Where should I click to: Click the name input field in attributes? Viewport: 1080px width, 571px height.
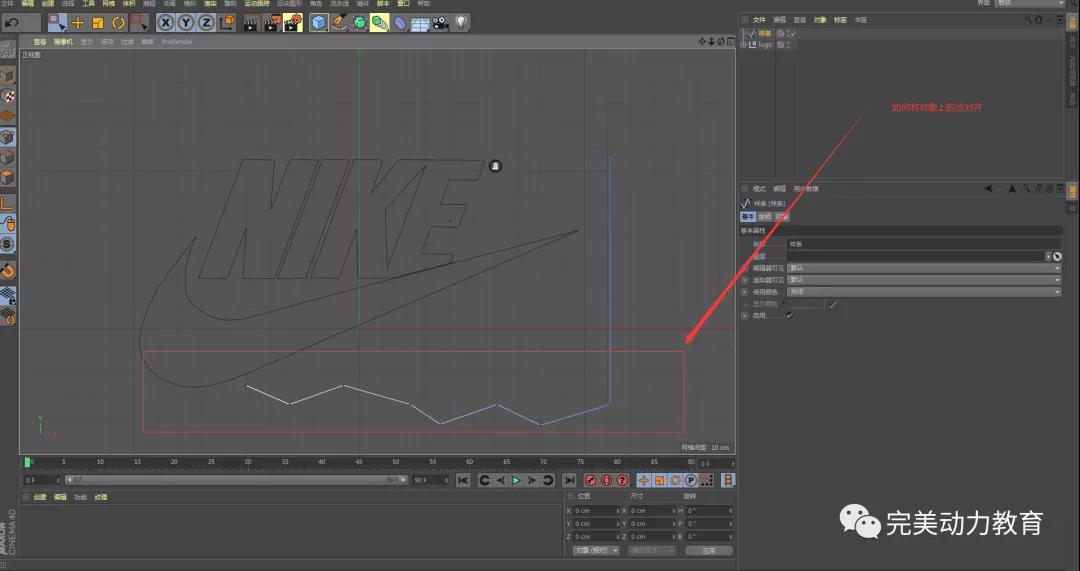[924, 244]
